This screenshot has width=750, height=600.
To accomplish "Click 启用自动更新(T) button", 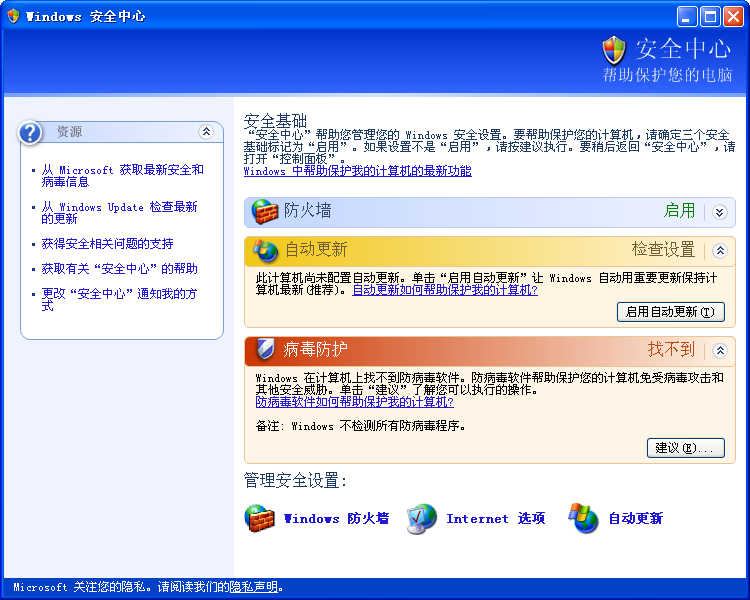I will tap(671, 312).
